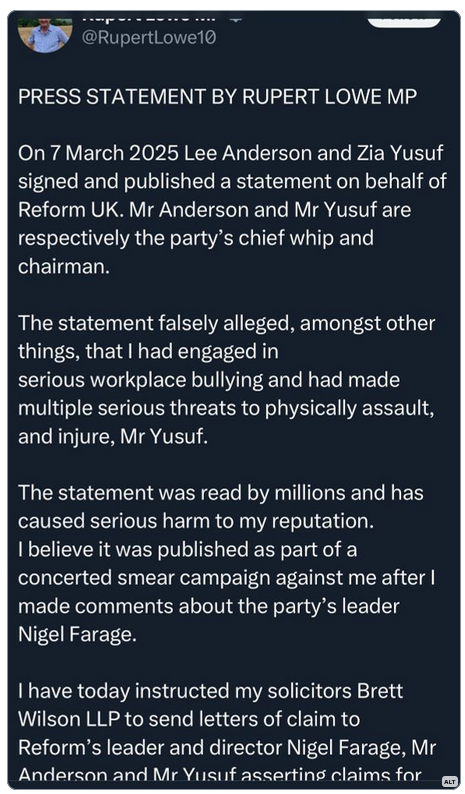
Task: Click the @RupertLowe10 handle
Action: pos(149,38)
